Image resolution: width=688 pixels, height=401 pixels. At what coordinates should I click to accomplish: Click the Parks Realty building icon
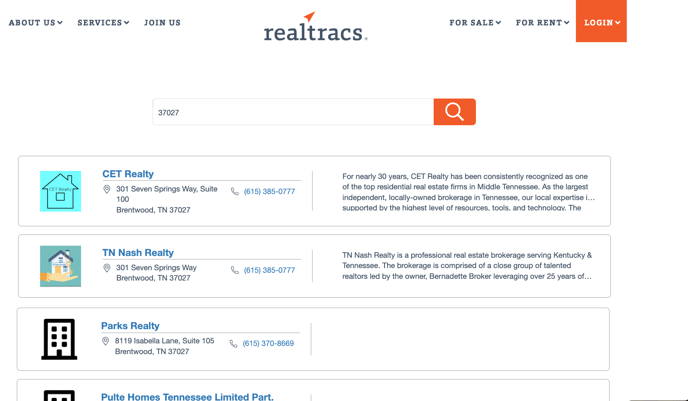pyautogui.click(x=59, y=339)
